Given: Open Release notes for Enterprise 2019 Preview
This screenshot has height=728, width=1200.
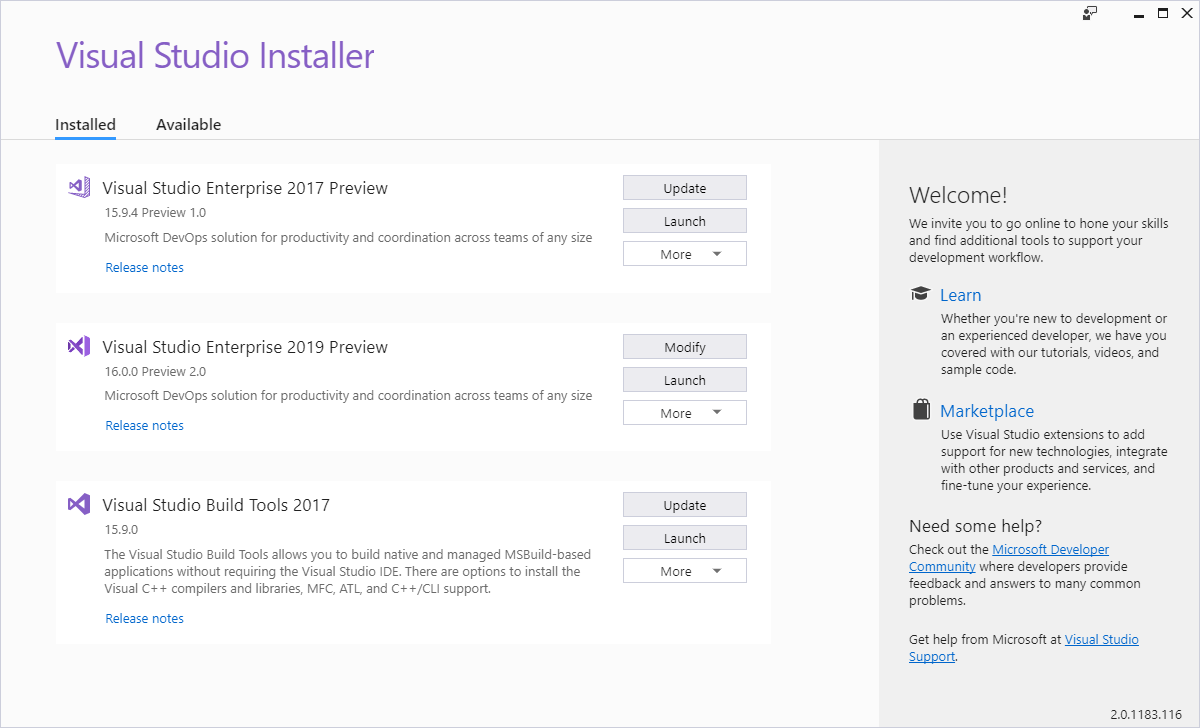Looking at the screenshot, I should [144, 425].
